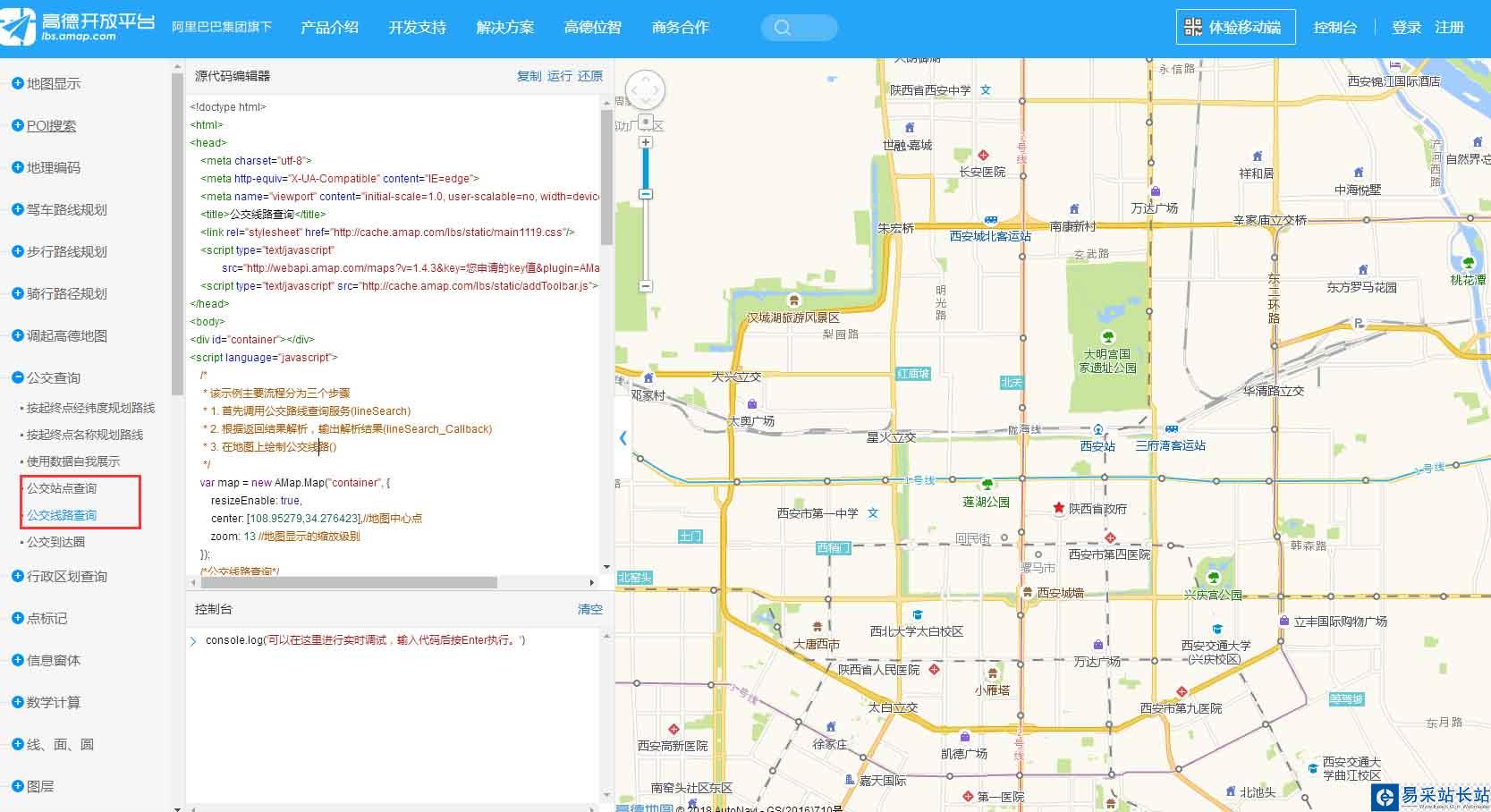Click the map pan direction control
The image size is (1491, 812).
[x=645, y=90]
